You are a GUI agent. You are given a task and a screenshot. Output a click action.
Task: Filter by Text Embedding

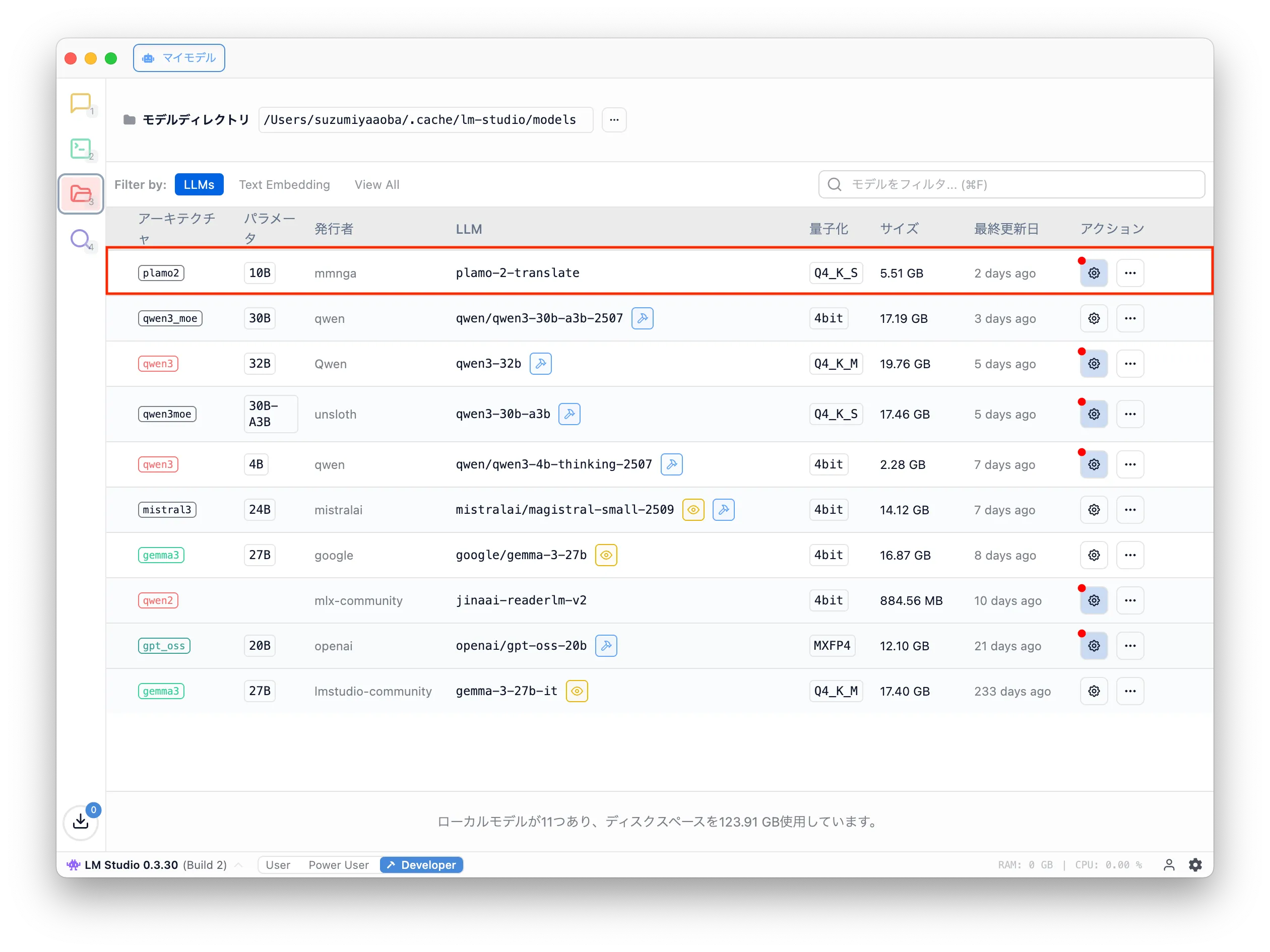click(x=284, y=185)
